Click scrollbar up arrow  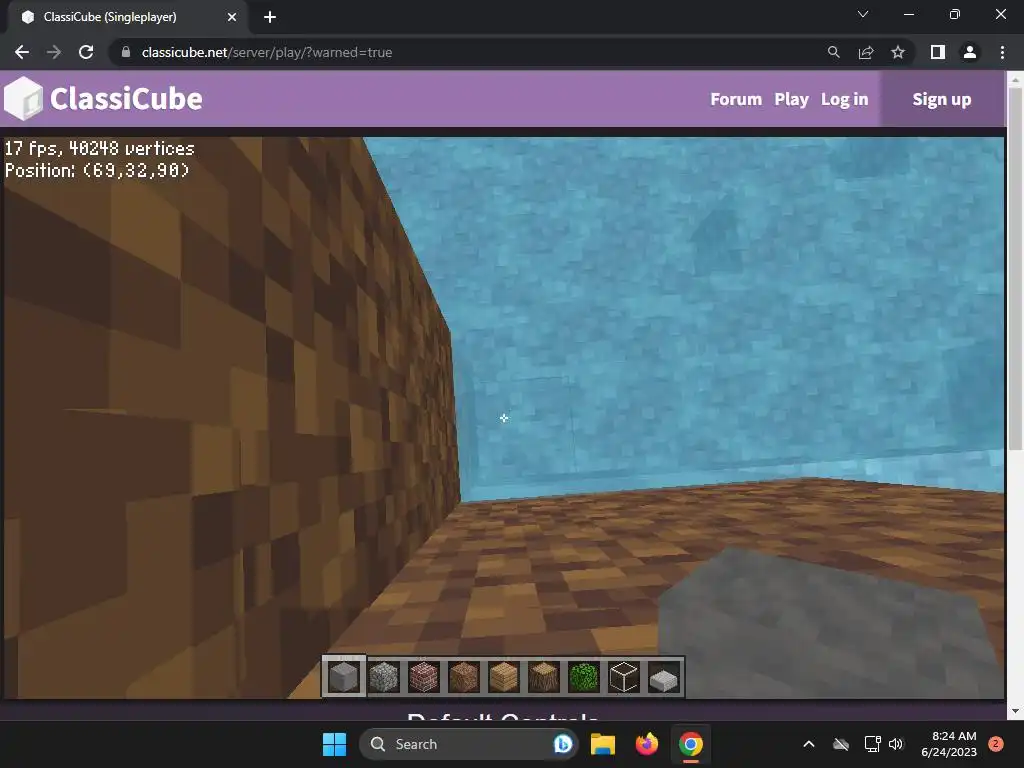pos(1015,80)
